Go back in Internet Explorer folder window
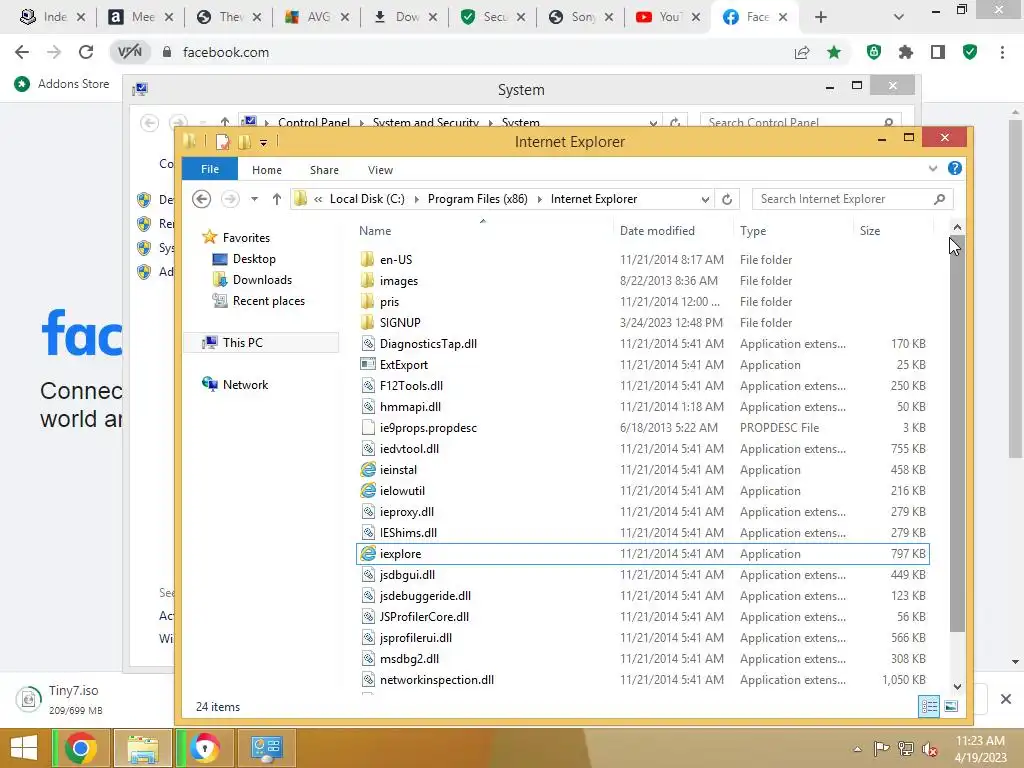The width and height of the screenshot is (1024, 768). point(202,199)
